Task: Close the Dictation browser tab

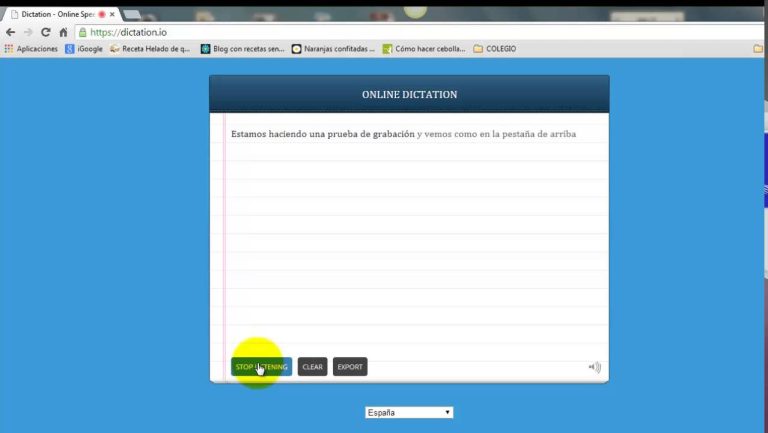Action: pos(112,14)
